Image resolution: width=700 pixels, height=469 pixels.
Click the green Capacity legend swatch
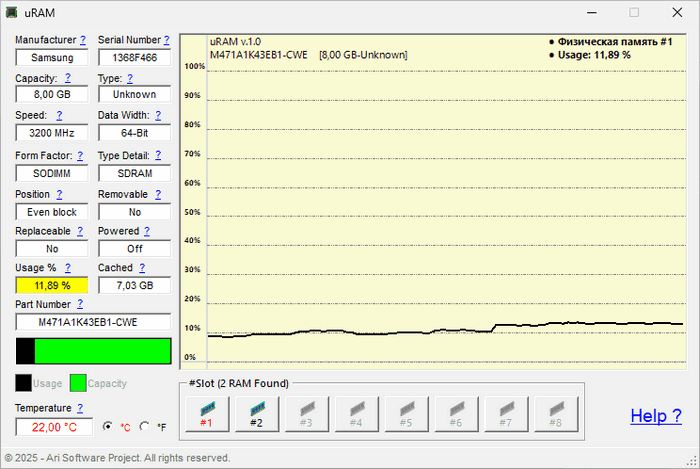78,383
